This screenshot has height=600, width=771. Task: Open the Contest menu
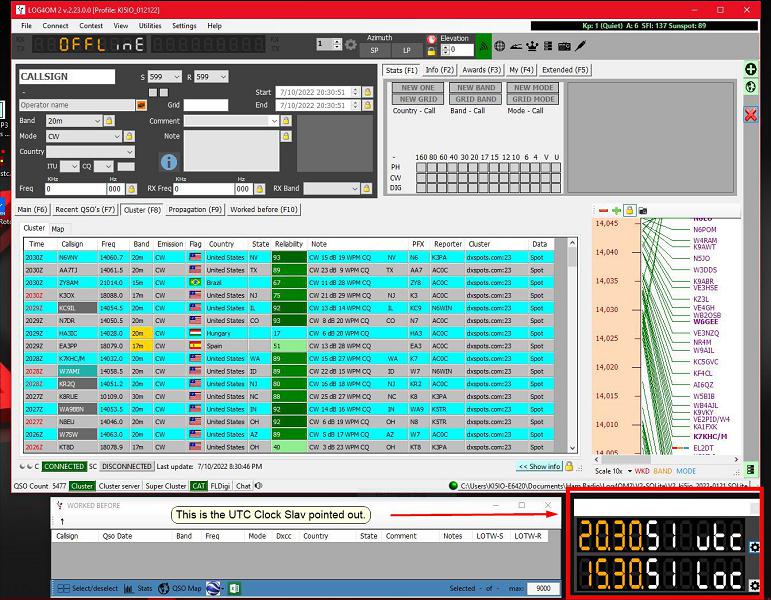91,26
